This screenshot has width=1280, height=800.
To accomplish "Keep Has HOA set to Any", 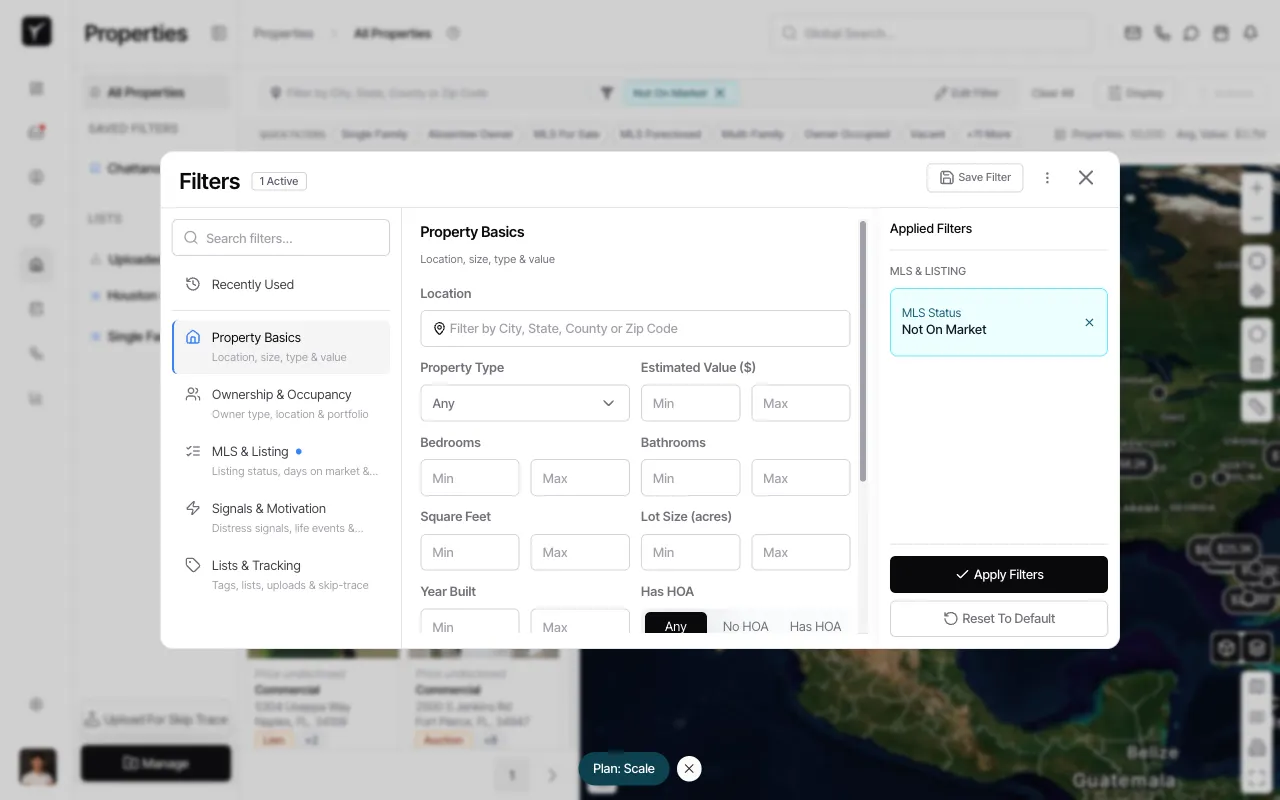I will click(675, 625).
